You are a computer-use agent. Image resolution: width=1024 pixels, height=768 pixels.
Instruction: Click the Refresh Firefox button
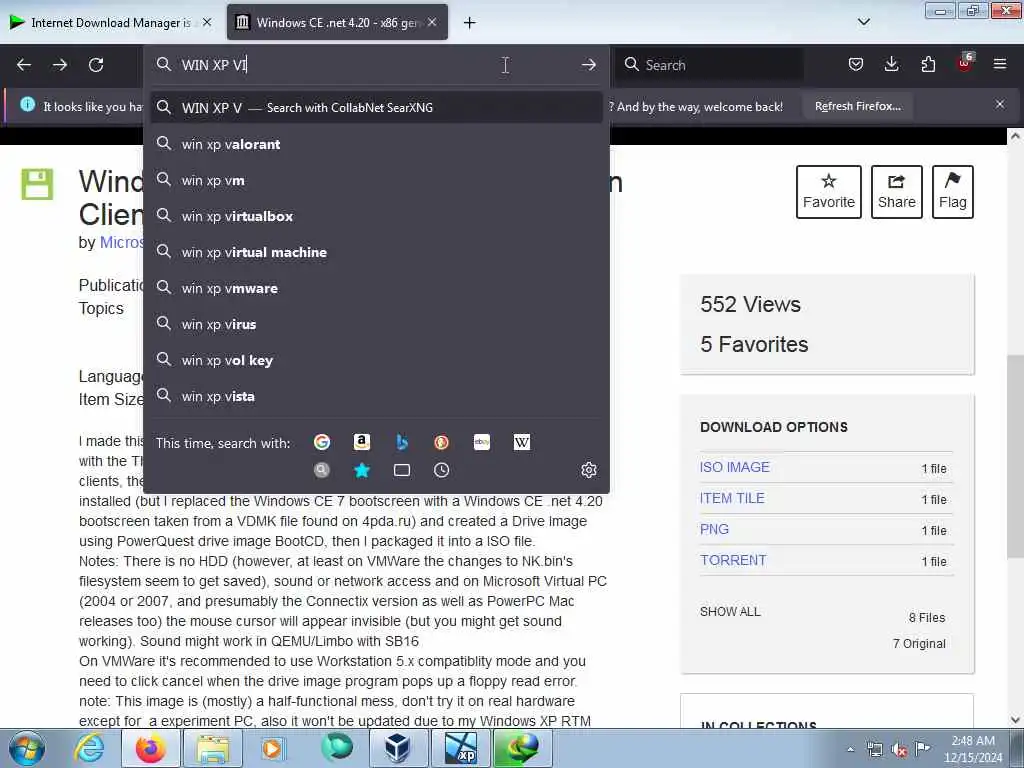[x=857, y=106]
